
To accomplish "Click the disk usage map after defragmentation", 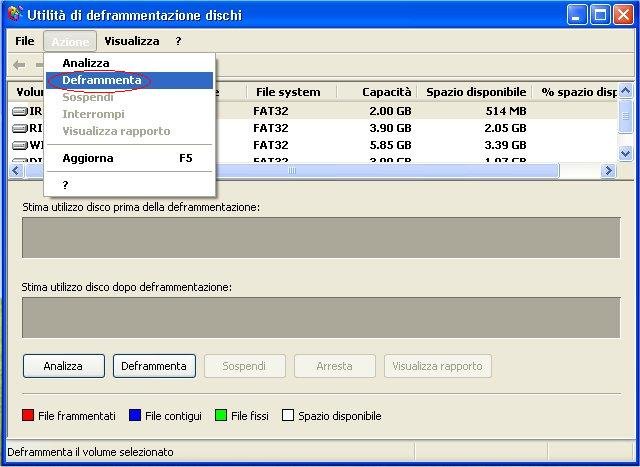I will 321,318.
